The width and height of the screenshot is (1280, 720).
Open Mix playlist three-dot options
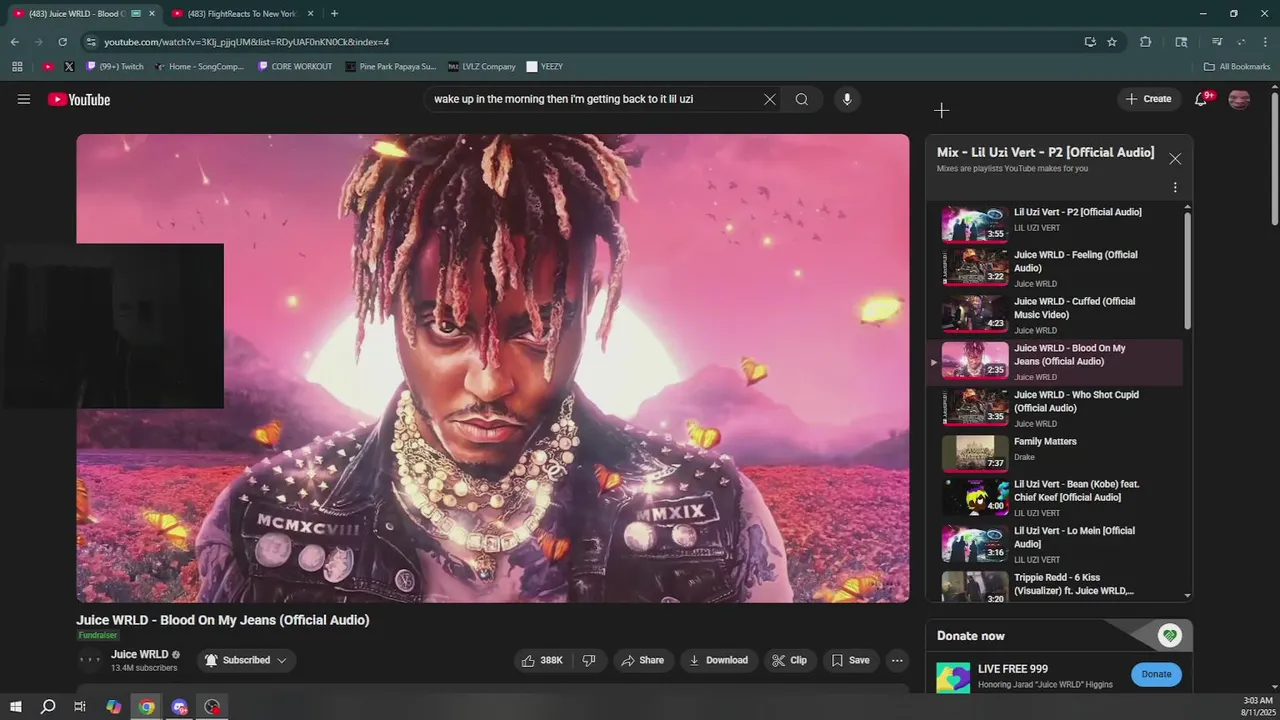[1175, 187]
